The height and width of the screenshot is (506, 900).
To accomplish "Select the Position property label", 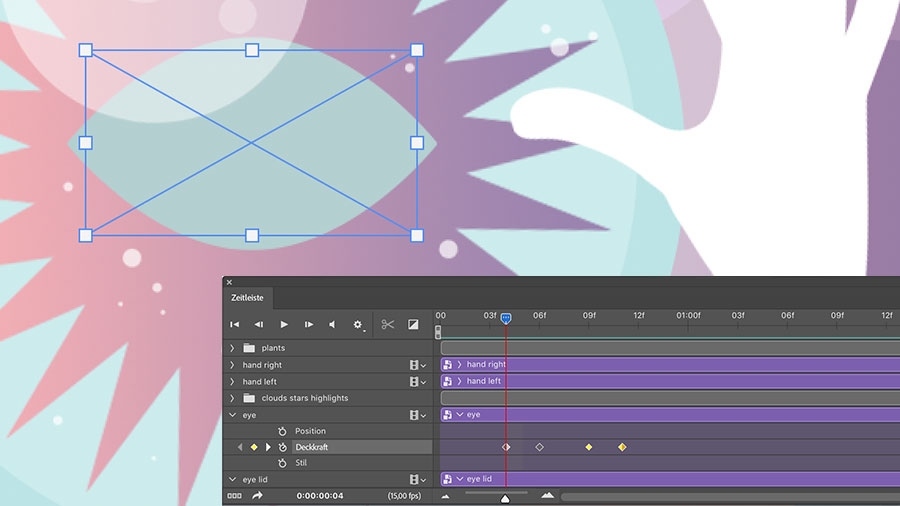I will tap(311, 431).
